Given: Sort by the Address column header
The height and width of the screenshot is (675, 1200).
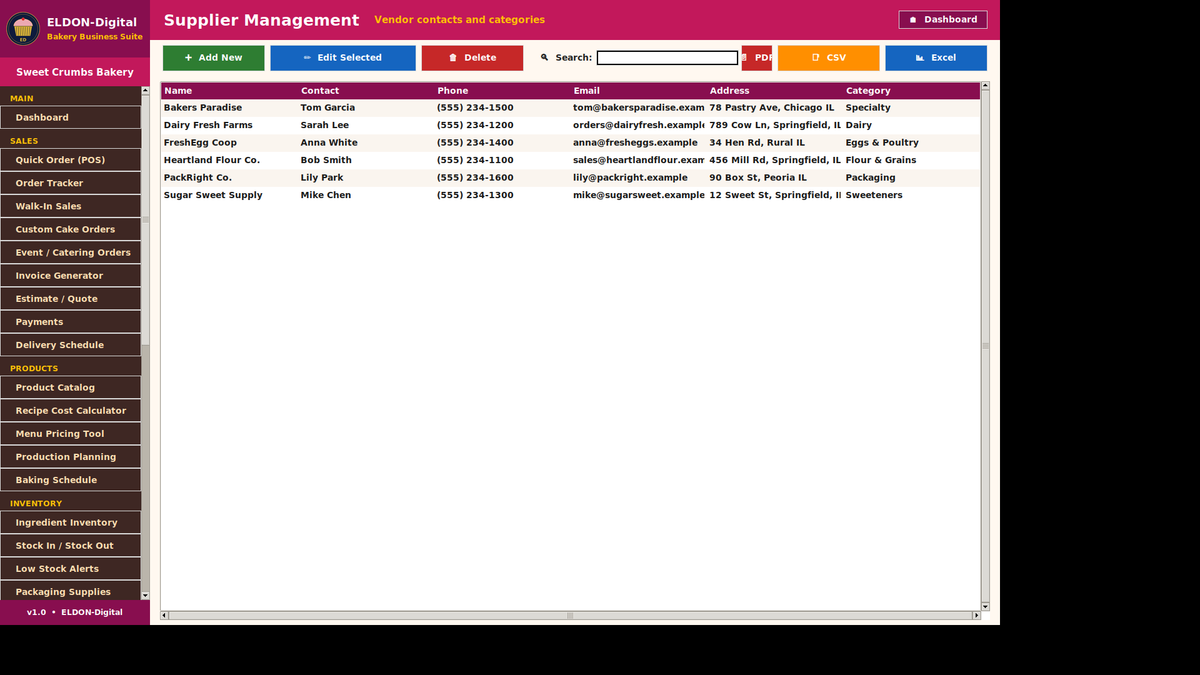Looking at the screenshot, I should click(x=774, y=91).
